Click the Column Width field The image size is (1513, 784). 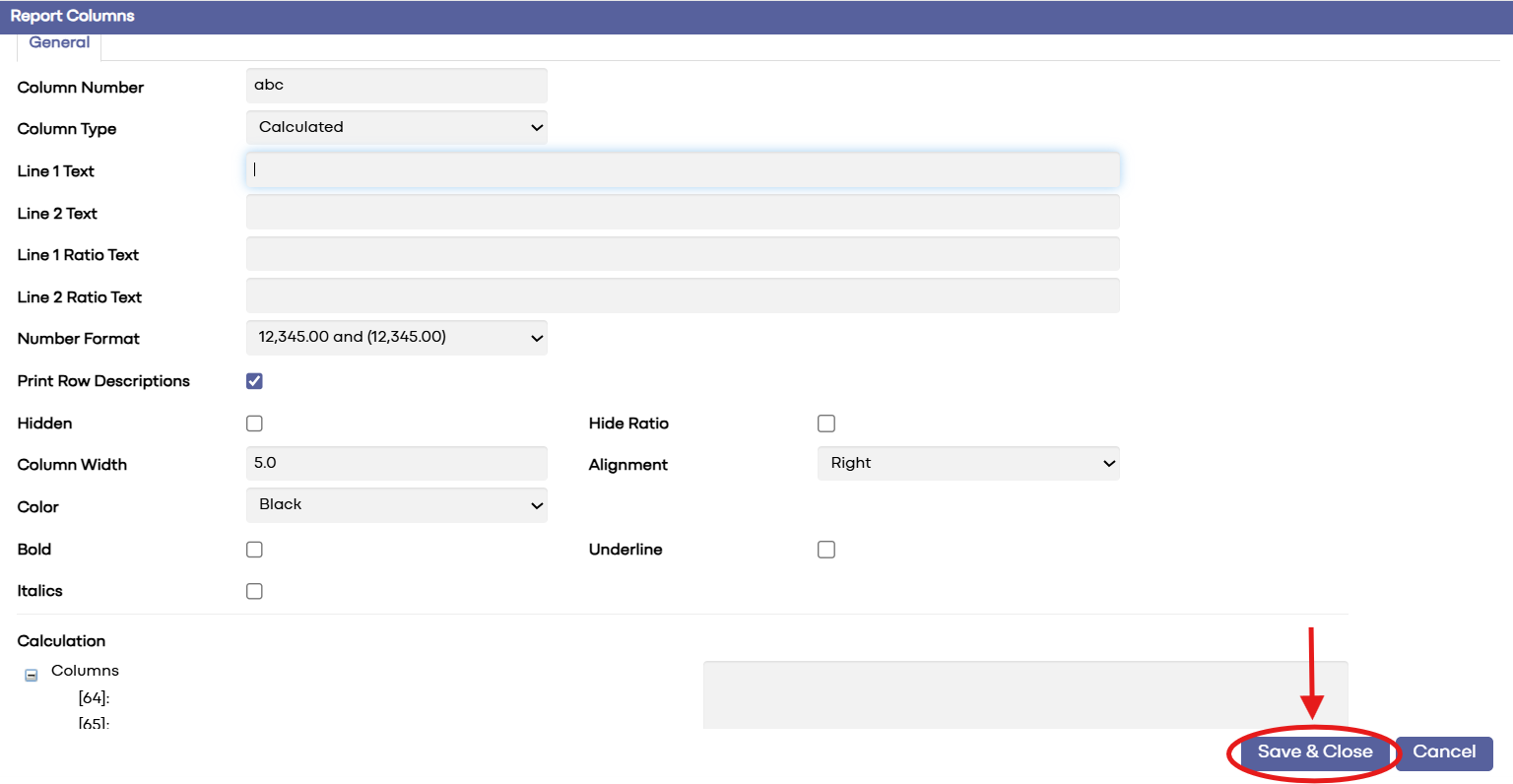pyautogui.click(x=396, y=463)
